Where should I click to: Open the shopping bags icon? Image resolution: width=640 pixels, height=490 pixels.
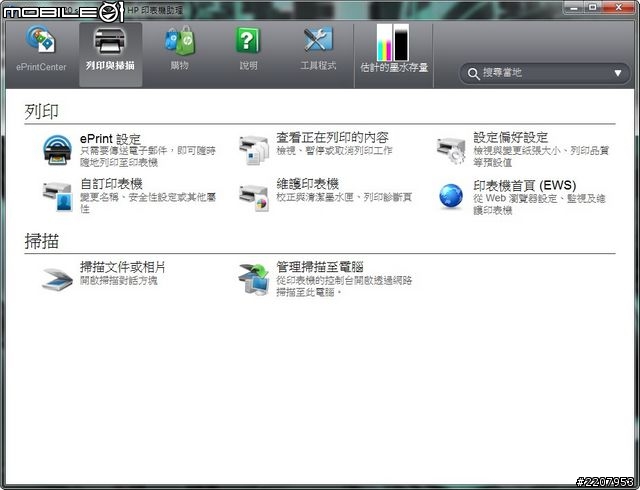[x=180, y=40]
